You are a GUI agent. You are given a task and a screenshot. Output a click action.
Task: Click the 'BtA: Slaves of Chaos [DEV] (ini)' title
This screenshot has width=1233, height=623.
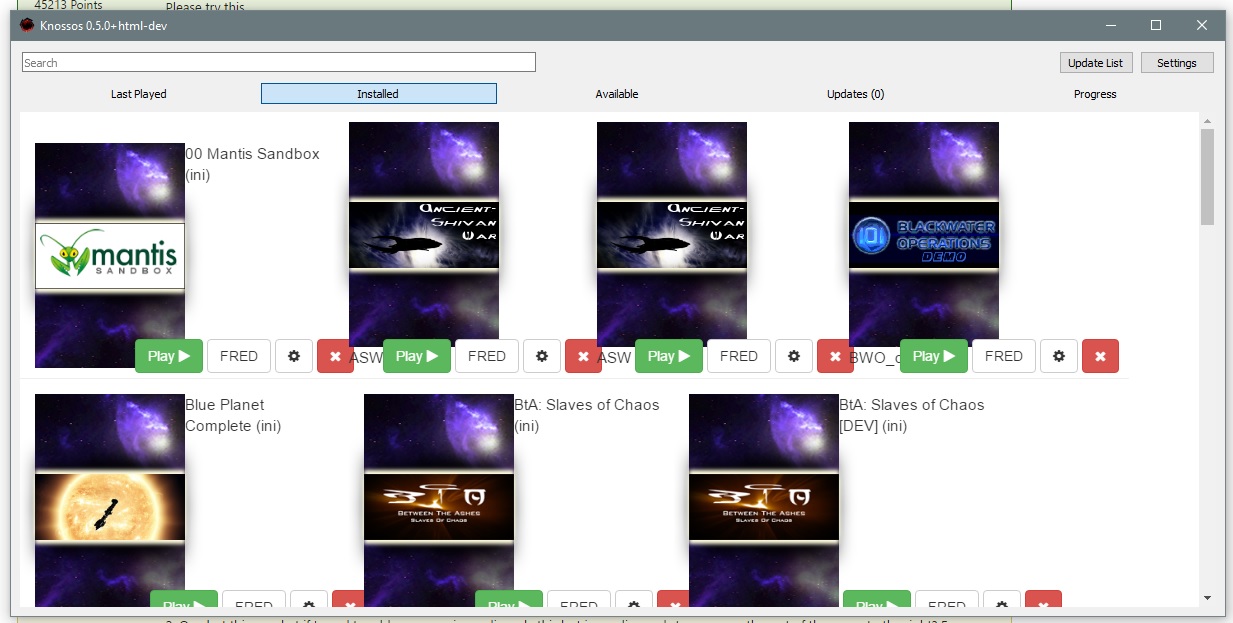tap(912, 415)
